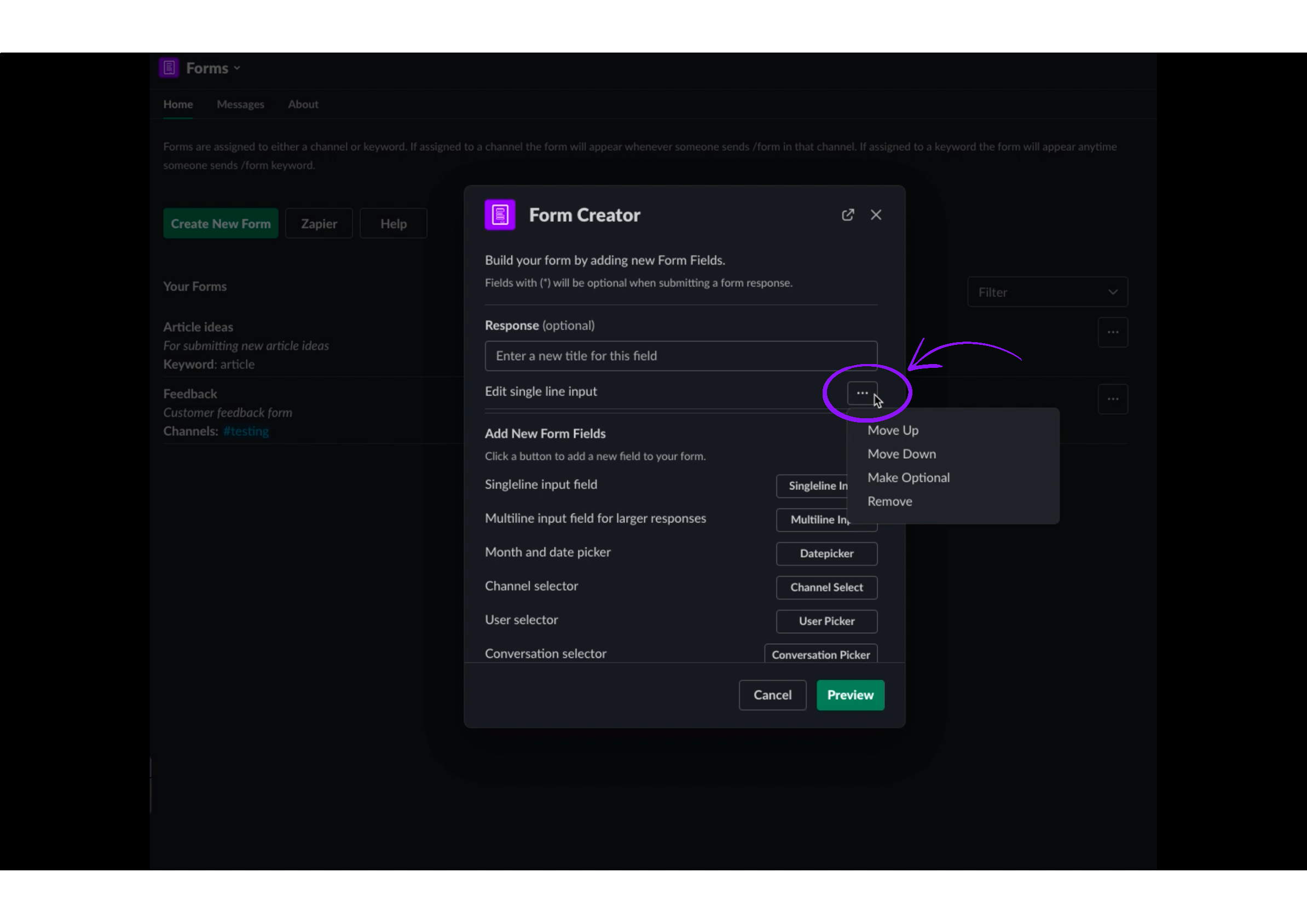
Task: Open the ellipsis menu for Edit single line input
Action: point(861,392)
